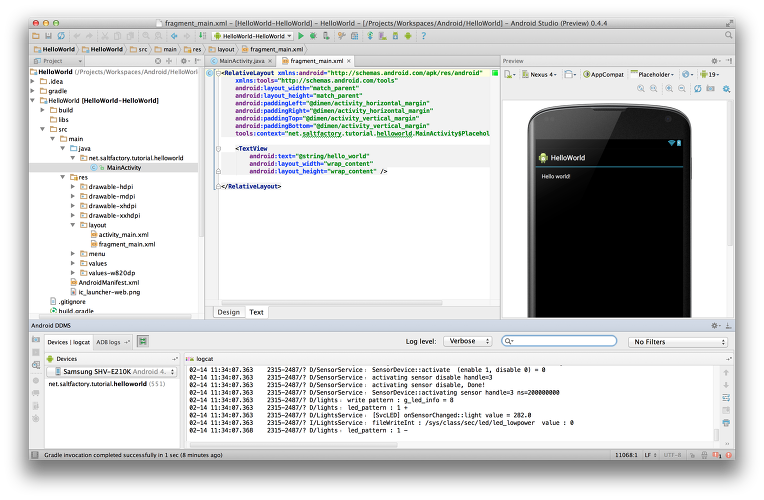Open Samsung SHV-E210K device selector
This screenshot has width=764, height=500.
tap(112, 371)
